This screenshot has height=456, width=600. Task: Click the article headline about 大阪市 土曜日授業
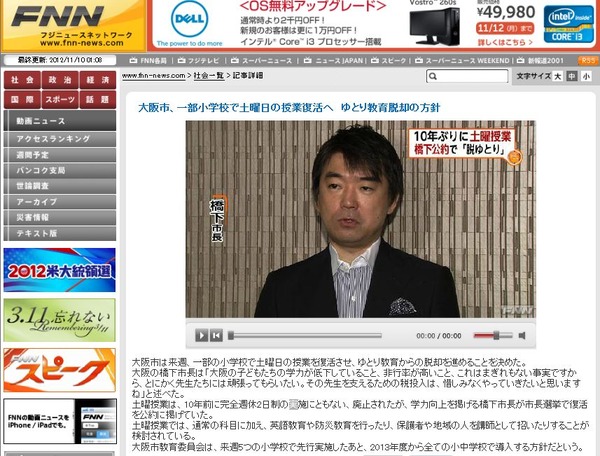tap(289, 107)
